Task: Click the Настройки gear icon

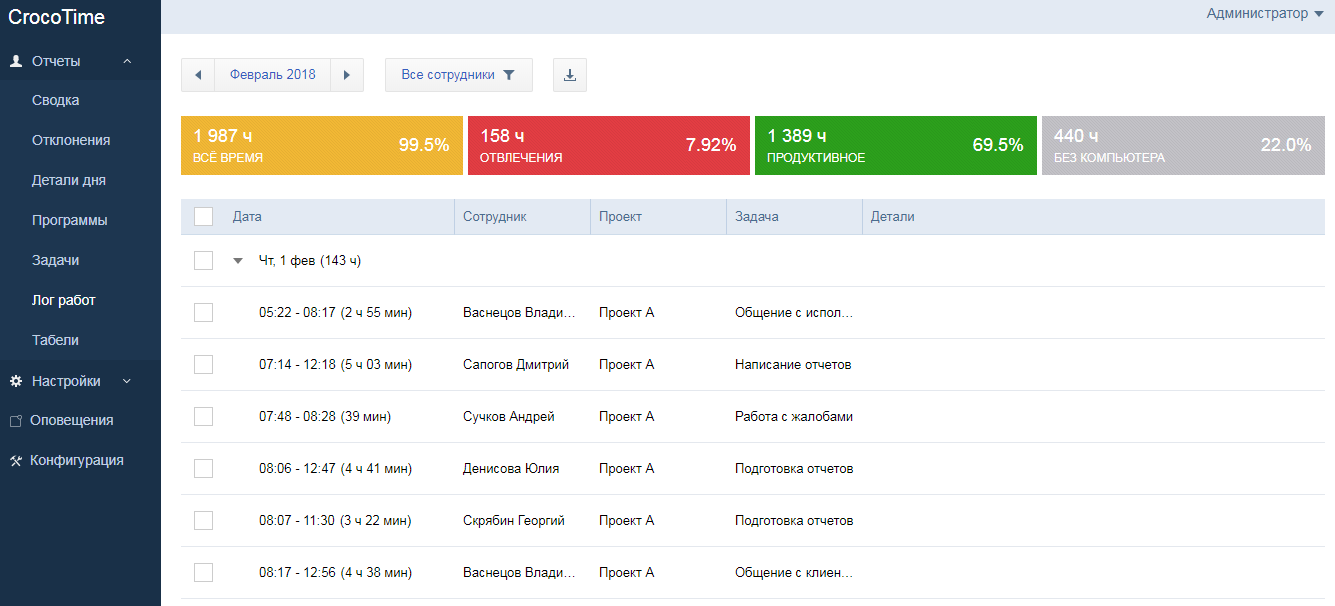Action: [16, 381]
